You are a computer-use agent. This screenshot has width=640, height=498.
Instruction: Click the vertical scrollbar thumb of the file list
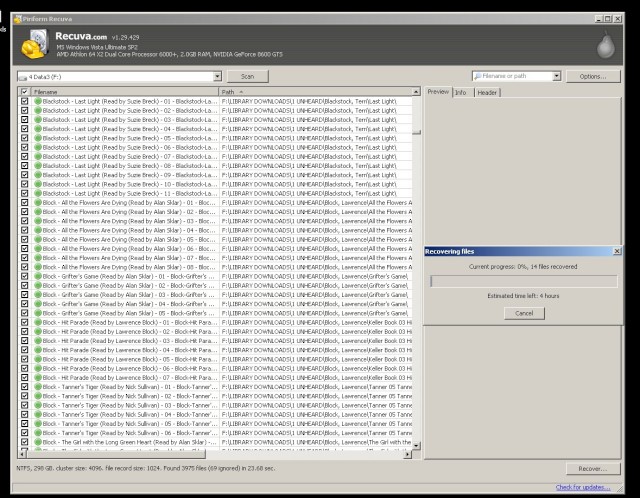tap(416, 132)
